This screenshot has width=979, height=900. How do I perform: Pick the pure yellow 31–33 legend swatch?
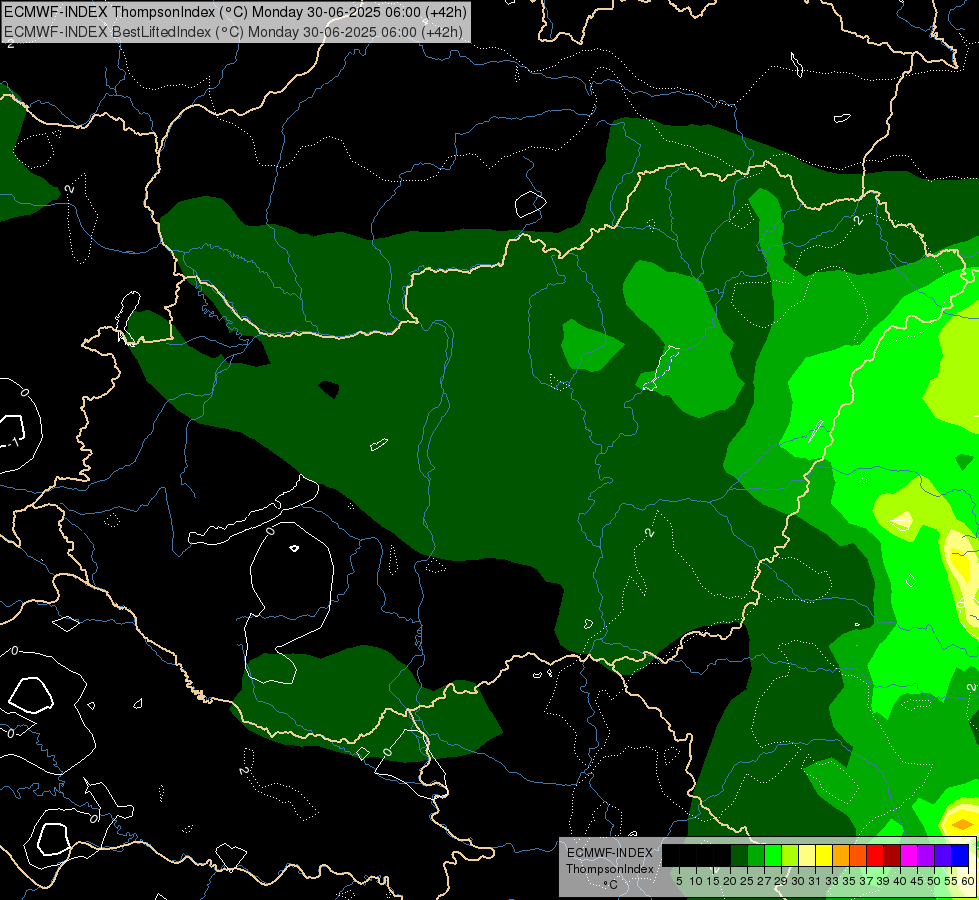(x=824, y=855)
